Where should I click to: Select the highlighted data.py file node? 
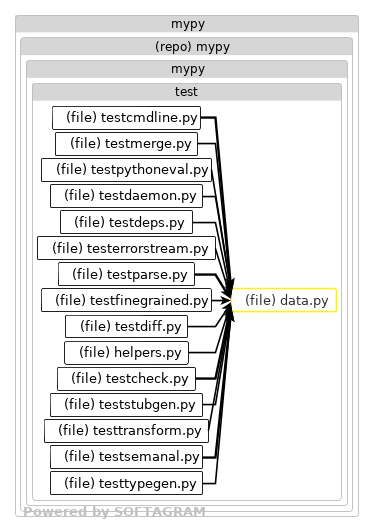click(284, 300)
